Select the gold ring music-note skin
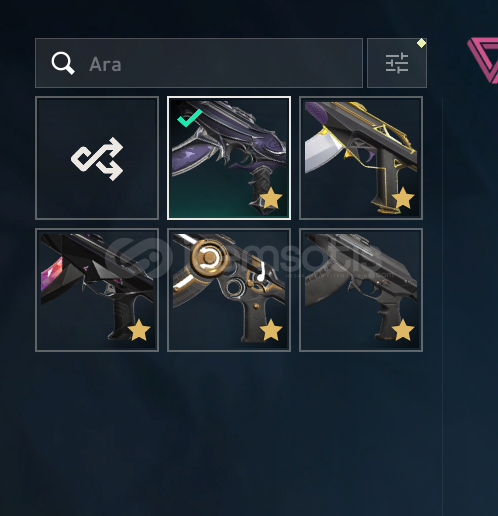This screenshot has width=498, height=516. 229,290
